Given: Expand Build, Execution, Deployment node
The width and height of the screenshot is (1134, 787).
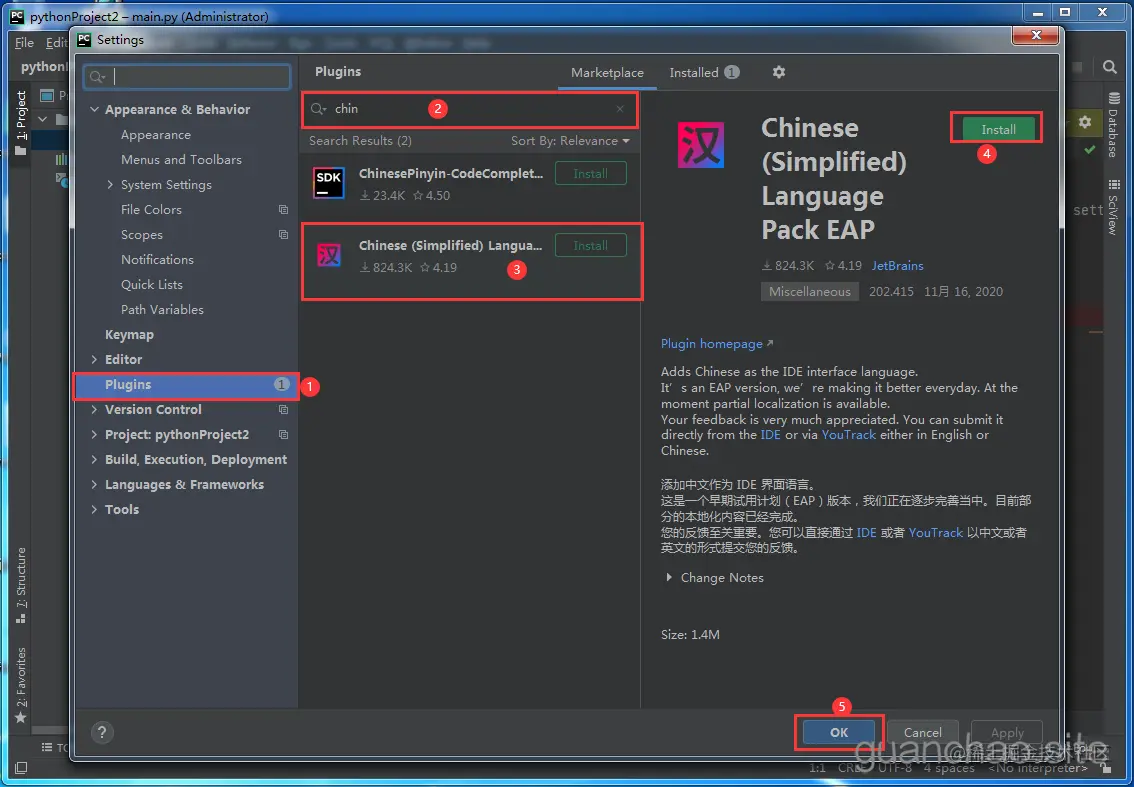Looking at the screenshot, I should [x=94, y=459].
